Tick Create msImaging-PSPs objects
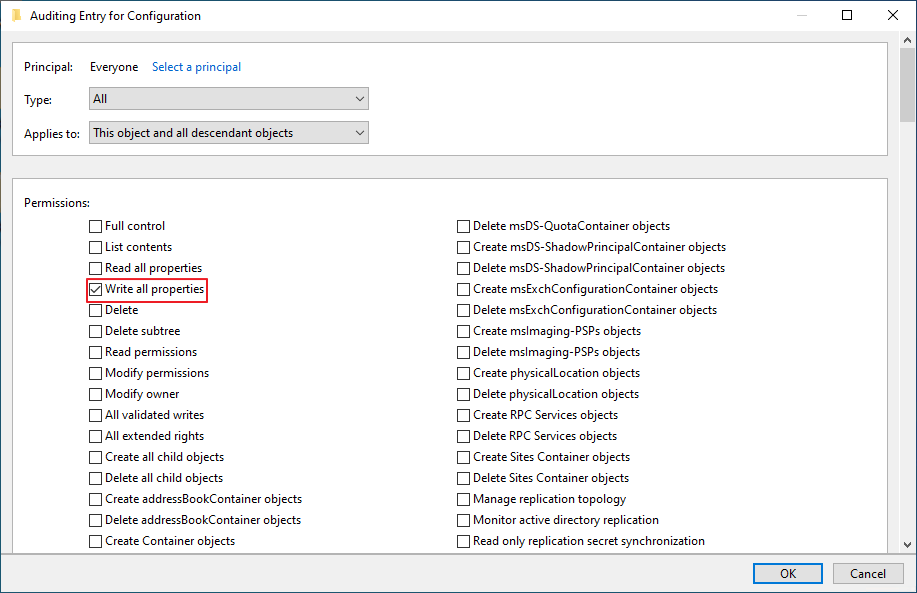The height and width of the screenshot is (593, 917). (463, 332)
